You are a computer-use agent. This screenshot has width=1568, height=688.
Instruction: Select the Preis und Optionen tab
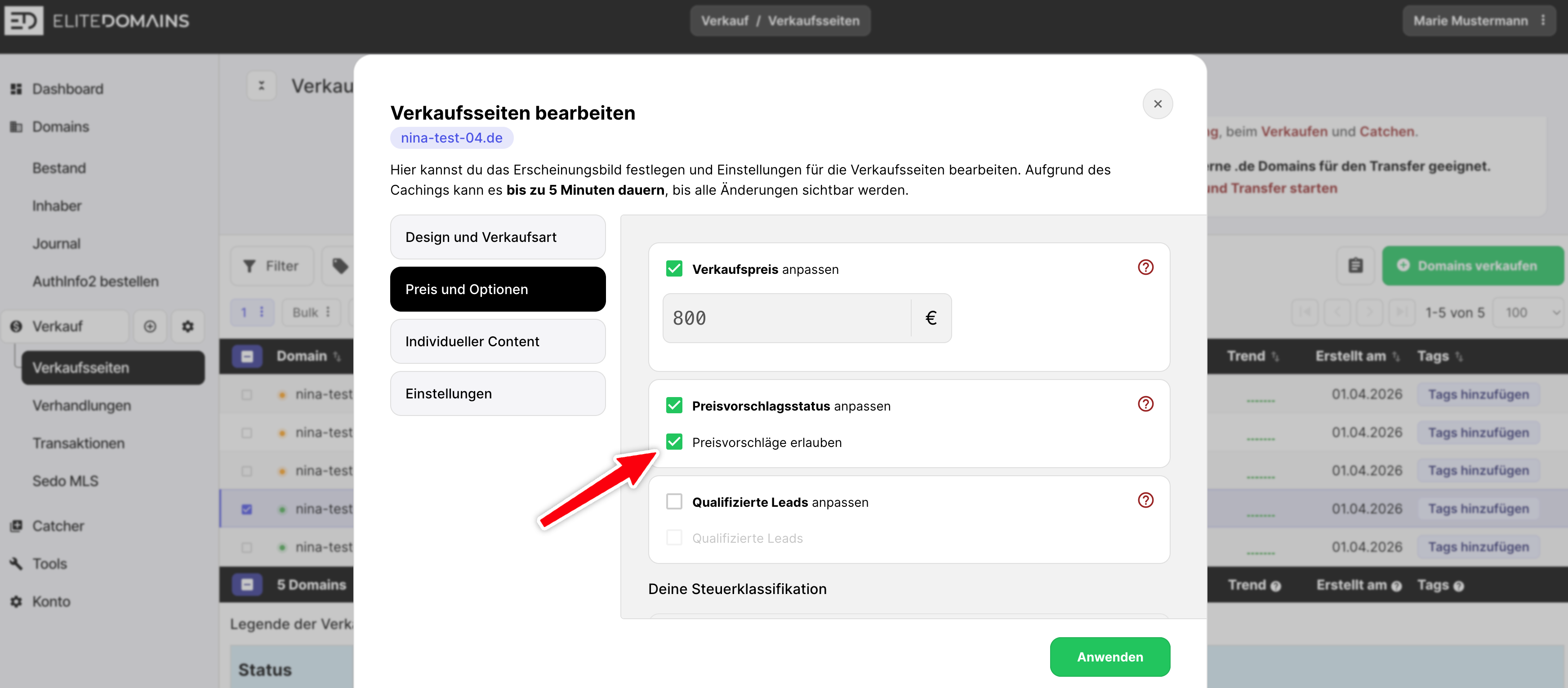point(497,289)
